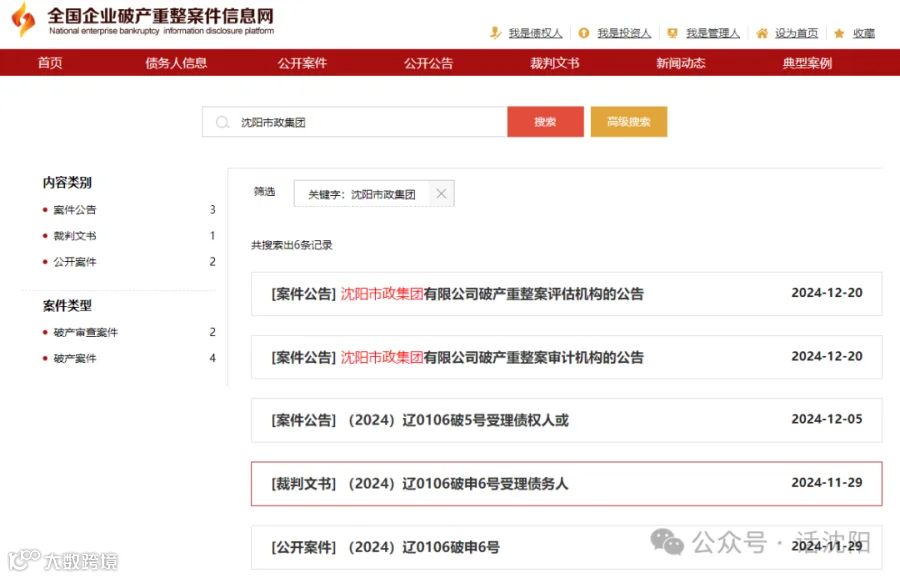Filter by 破产案件 case type
The image size is (900, 578).
(75, 358)
